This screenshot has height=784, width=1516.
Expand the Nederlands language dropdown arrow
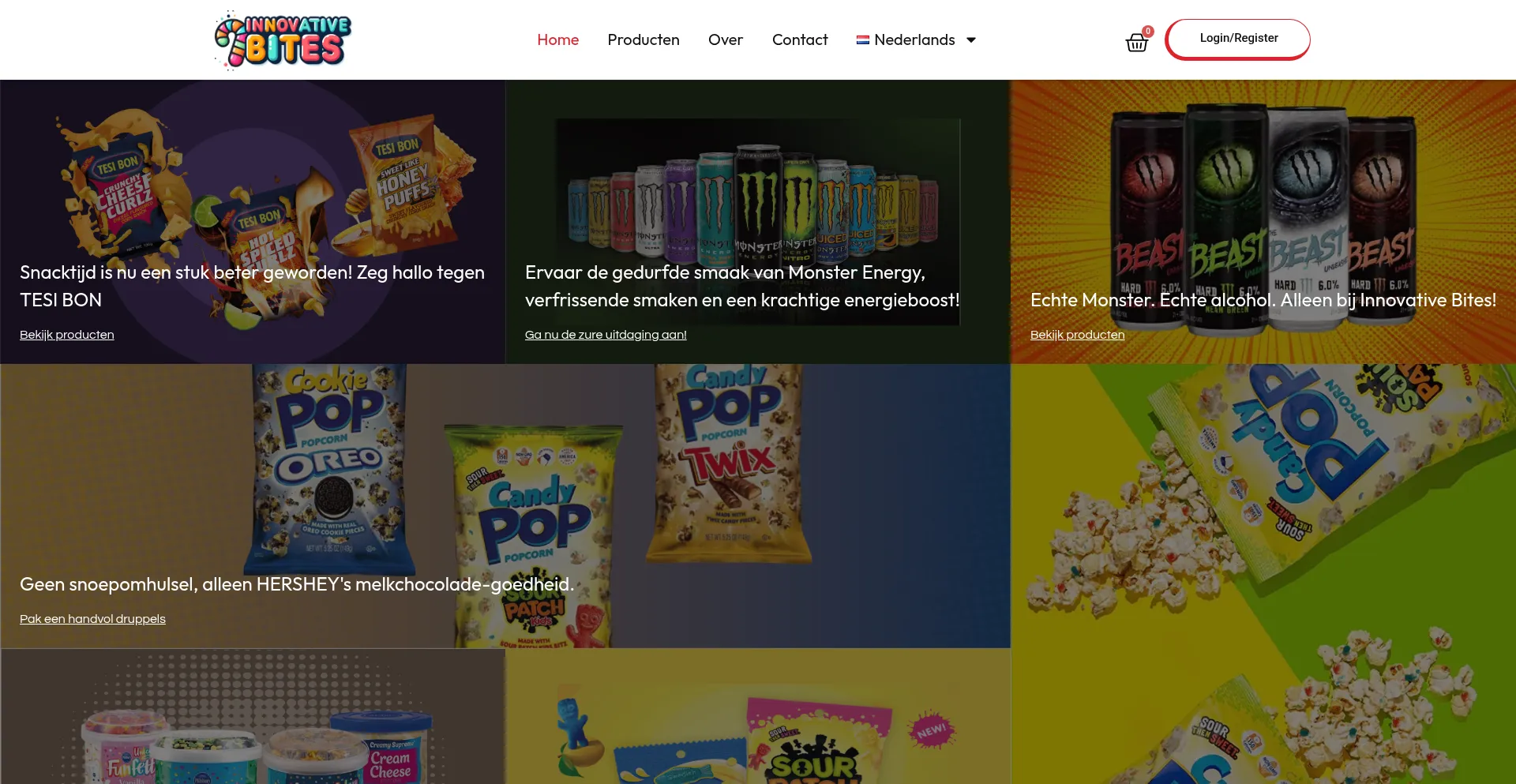(x=971, y=40)
